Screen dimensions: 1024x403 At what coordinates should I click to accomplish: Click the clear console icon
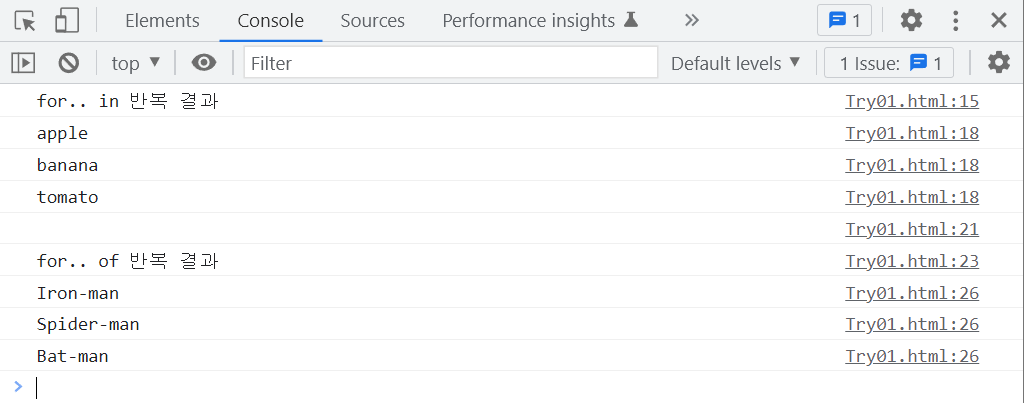[69, 63]
